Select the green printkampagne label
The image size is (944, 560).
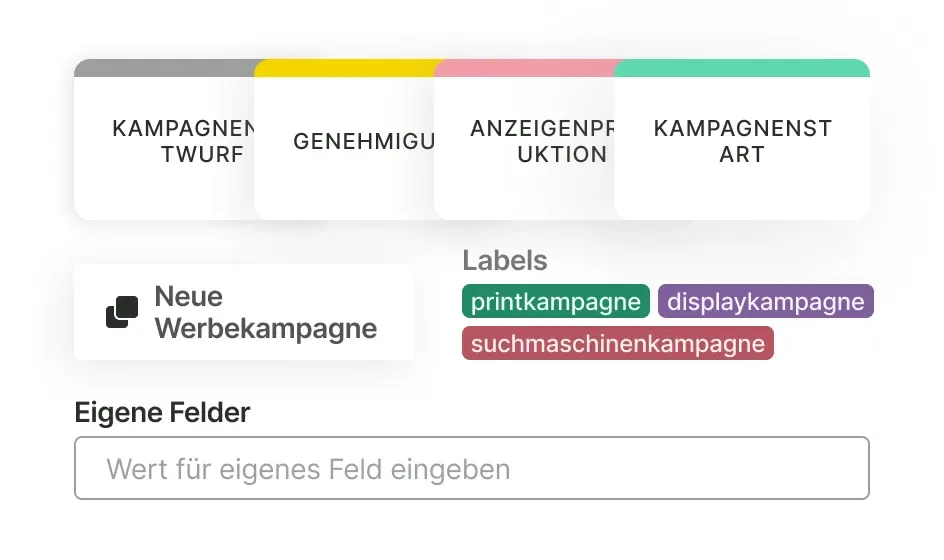pos(556,301)
